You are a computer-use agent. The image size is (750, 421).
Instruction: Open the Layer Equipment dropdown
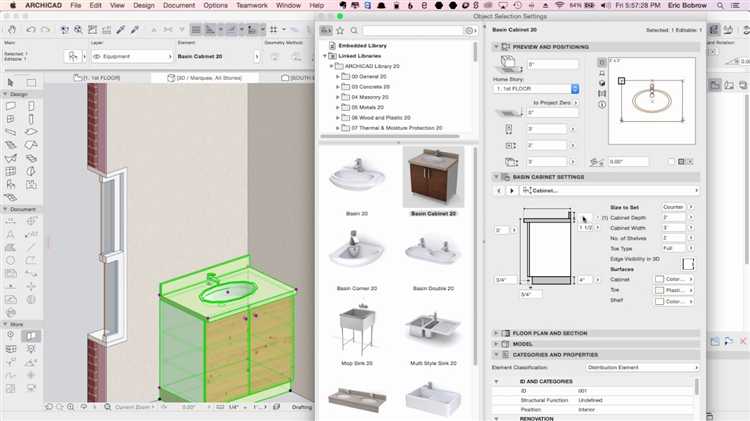132,56
